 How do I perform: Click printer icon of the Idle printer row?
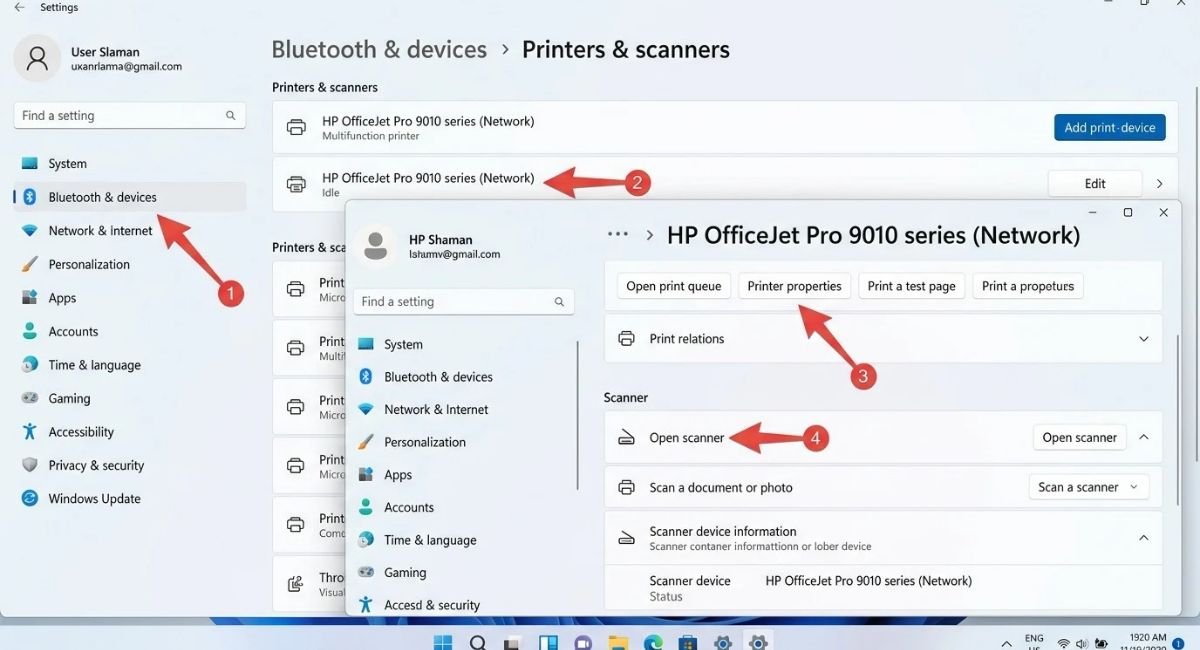click(297, 185)
